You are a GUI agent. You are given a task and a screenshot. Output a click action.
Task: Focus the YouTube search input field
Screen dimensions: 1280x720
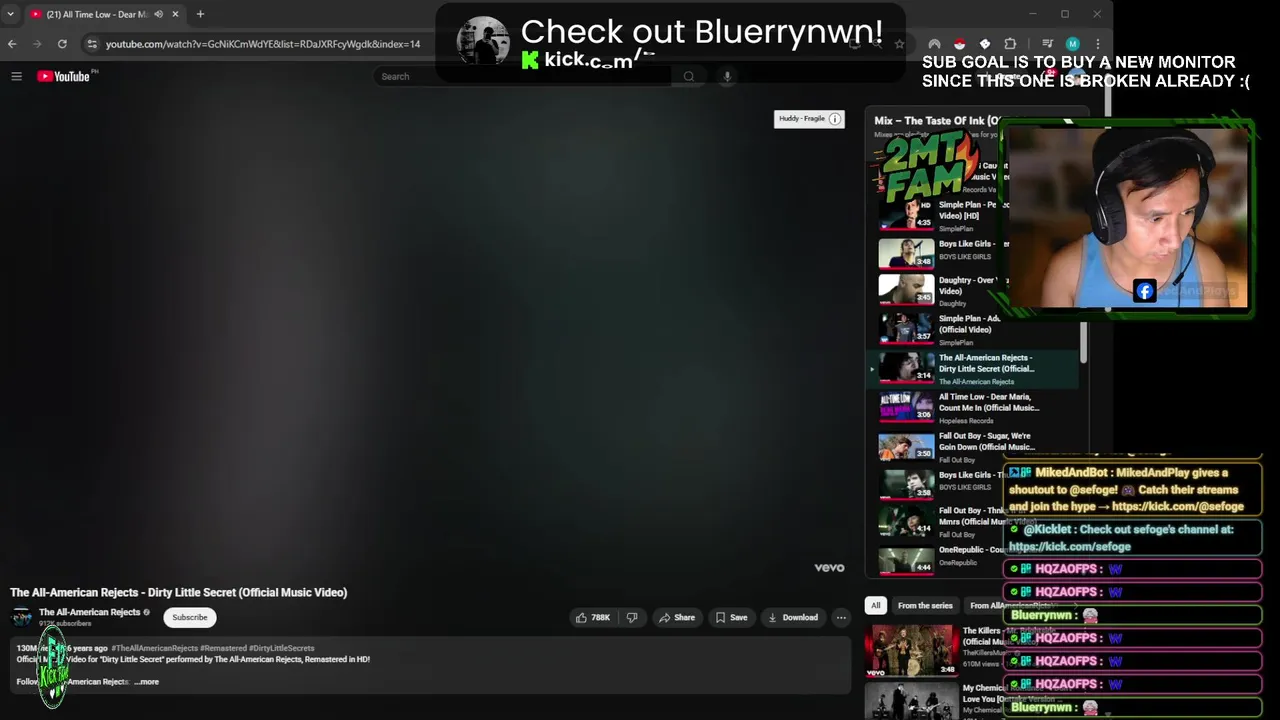click(524, 76)
